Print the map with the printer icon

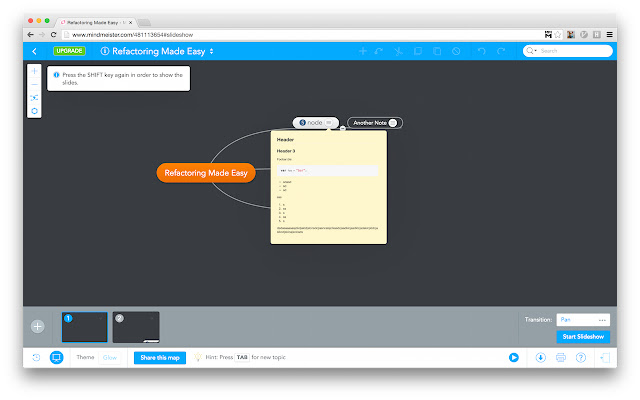pos(560,358)
